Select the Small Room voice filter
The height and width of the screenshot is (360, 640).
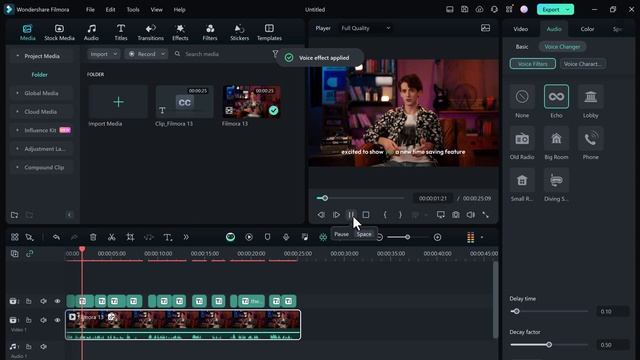tap(522, 180)
